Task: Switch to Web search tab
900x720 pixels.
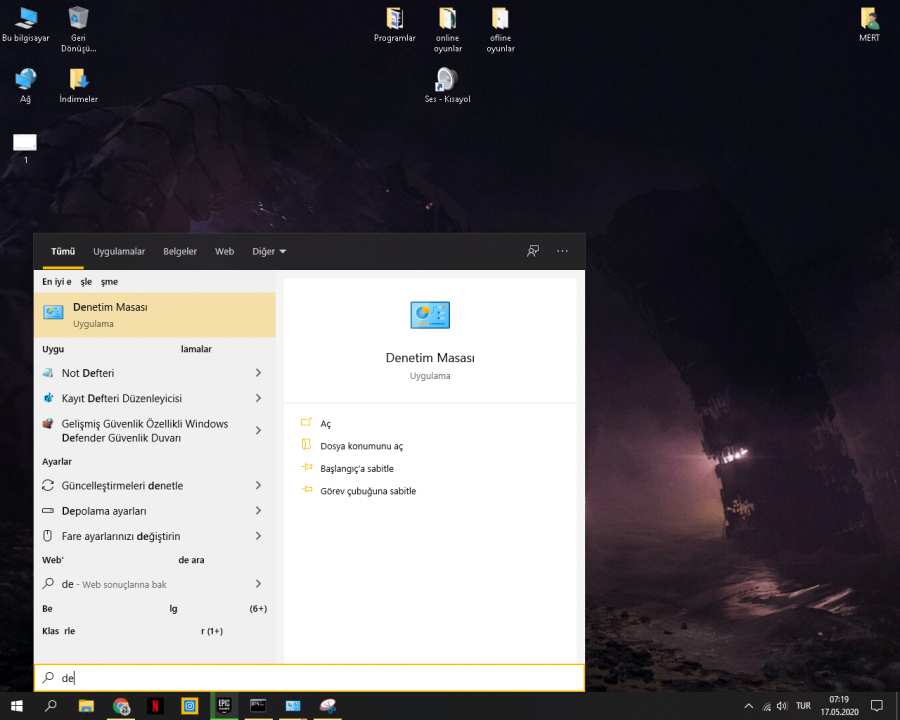Action: [x=224, y=251]
